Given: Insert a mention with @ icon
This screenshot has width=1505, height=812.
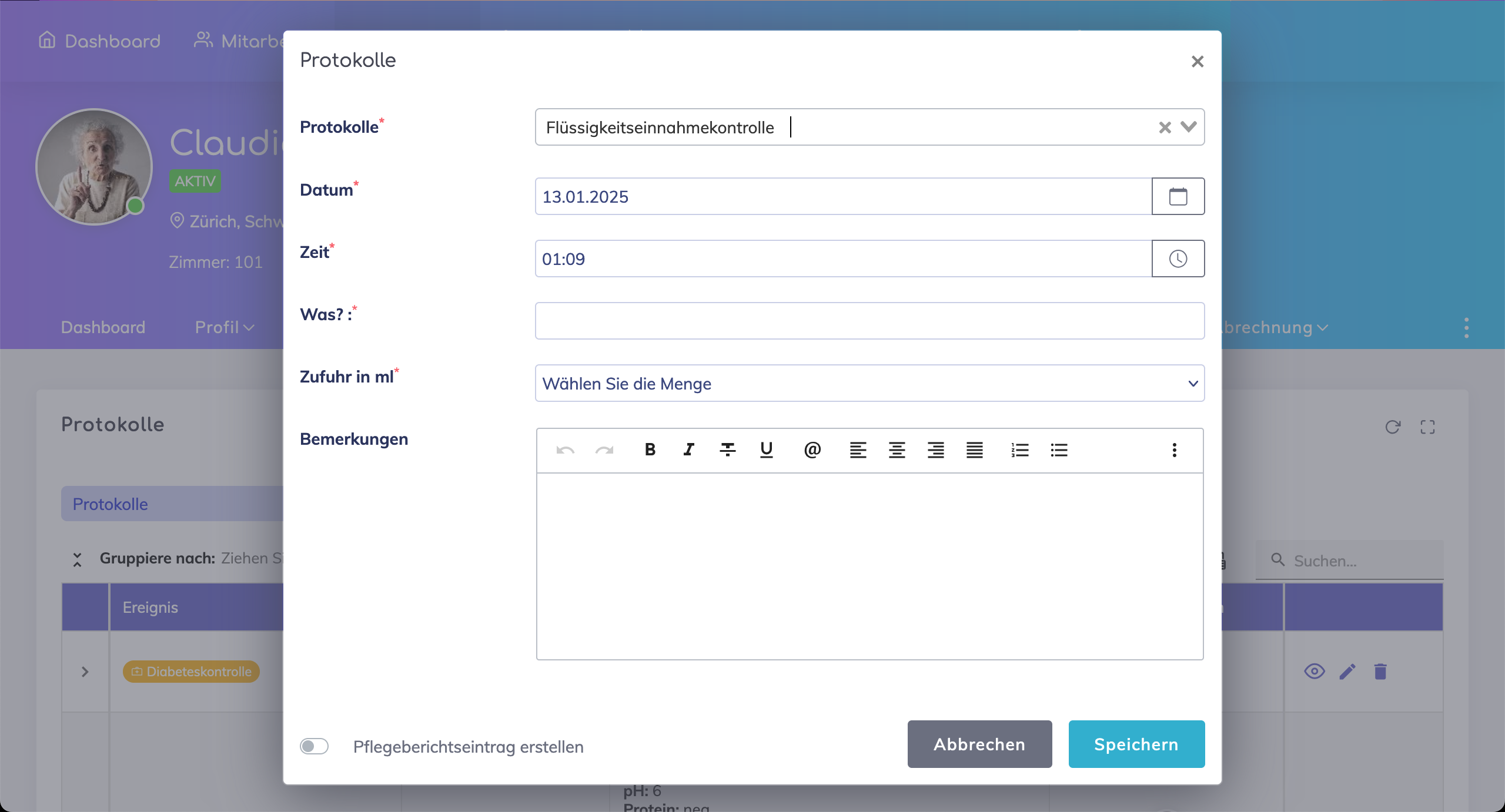Looking at the screenshot, I should point(812,450).
